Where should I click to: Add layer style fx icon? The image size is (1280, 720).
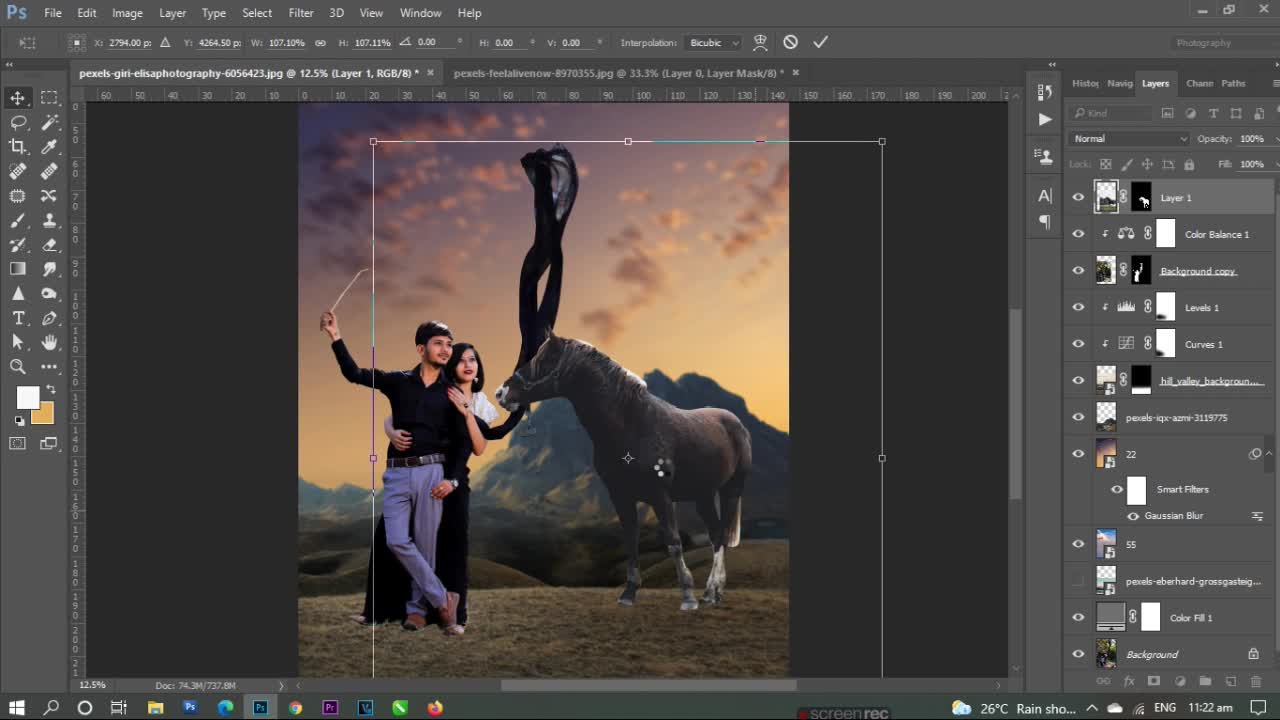(1129, 681)
